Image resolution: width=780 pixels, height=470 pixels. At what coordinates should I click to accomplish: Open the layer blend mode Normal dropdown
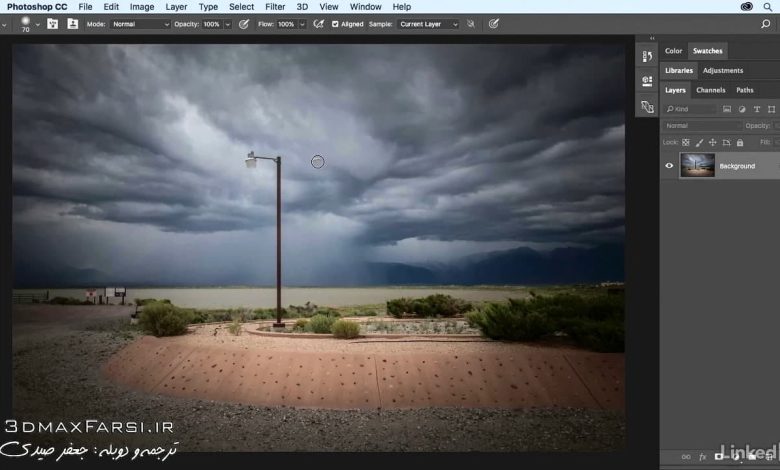[x=701, y=126]
